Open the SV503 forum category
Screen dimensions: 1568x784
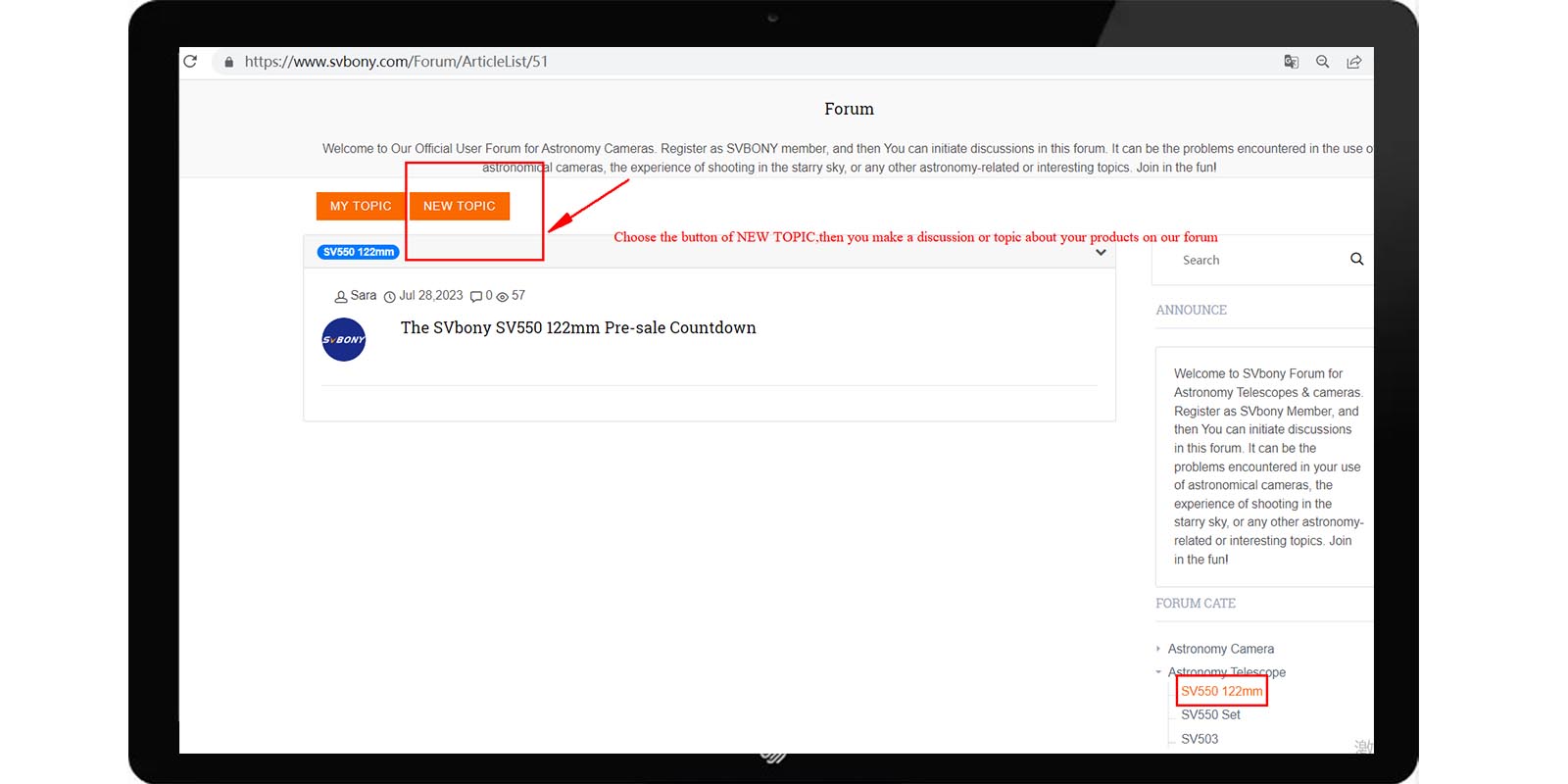tap(1200, 739)
